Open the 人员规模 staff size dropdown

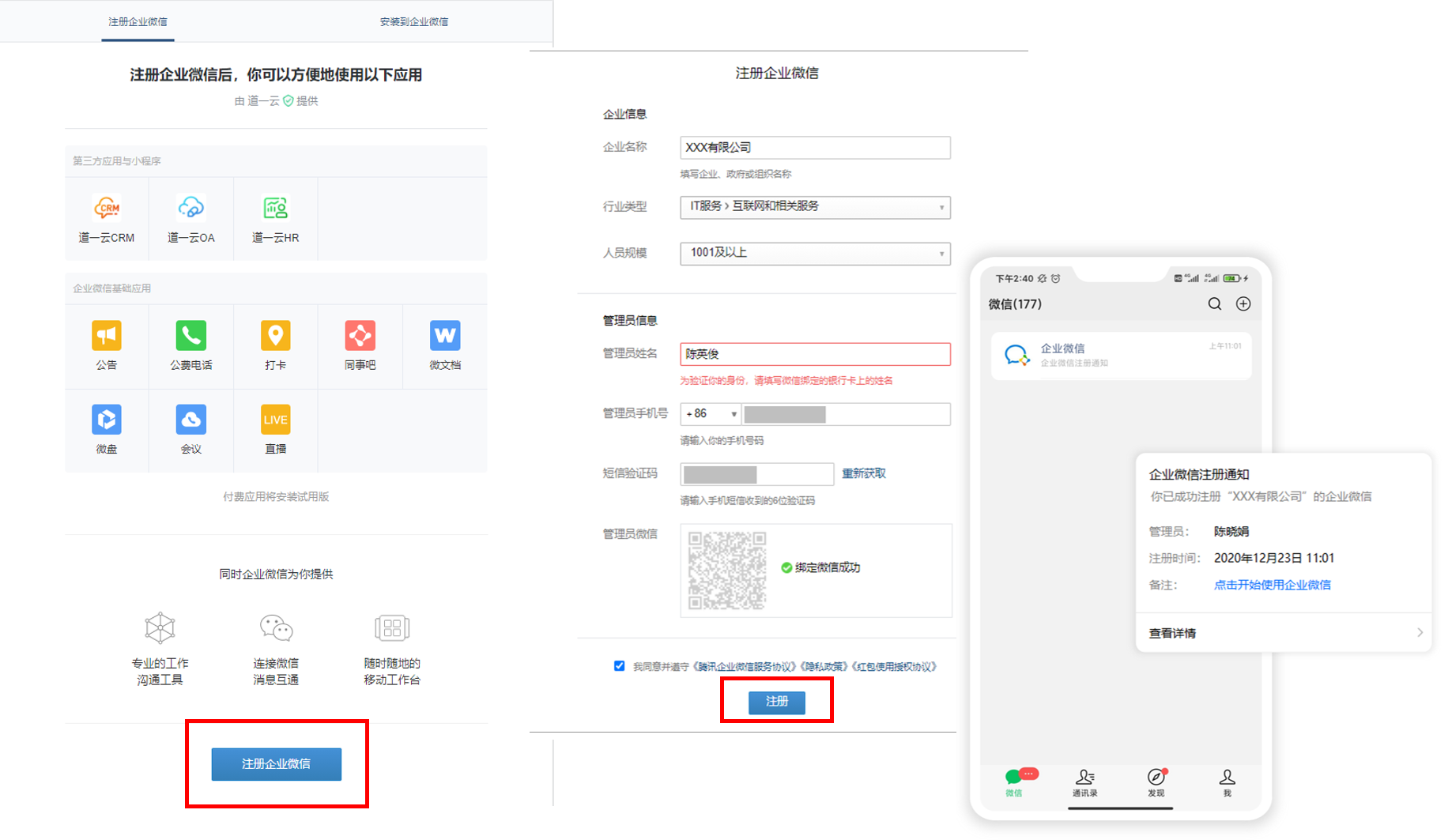coord(815,254)
